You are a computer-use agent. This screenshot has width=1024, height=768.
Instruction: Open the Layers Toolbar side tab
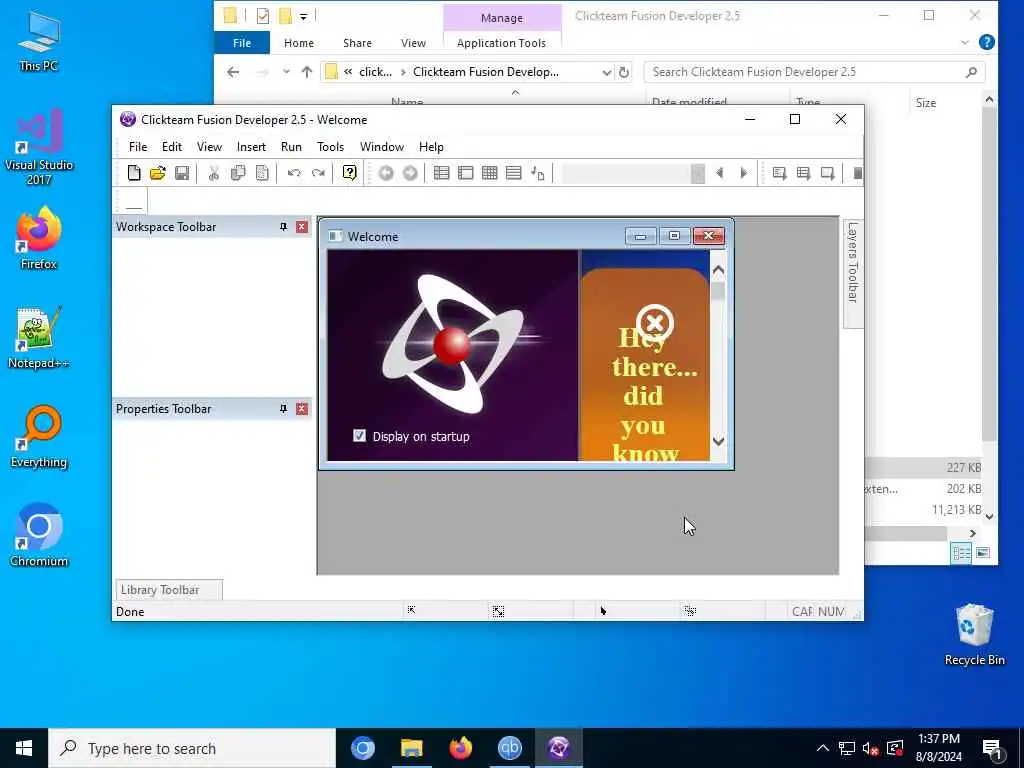pos(853,274)
